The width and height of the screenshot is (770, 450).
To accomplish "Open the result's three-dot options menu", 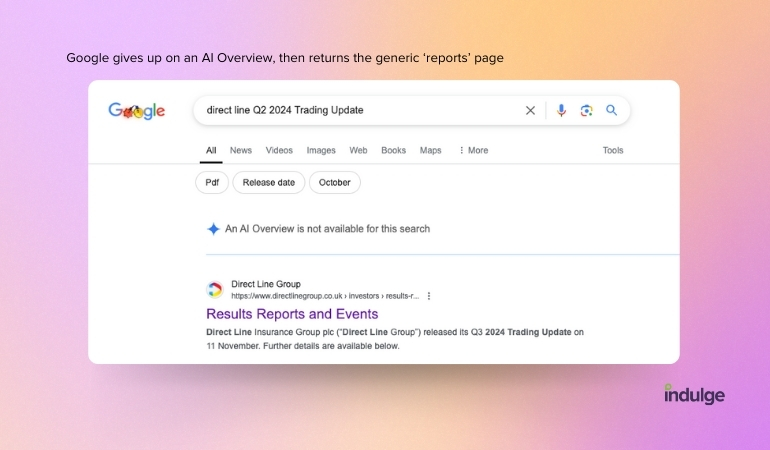I will pos(429,296).
